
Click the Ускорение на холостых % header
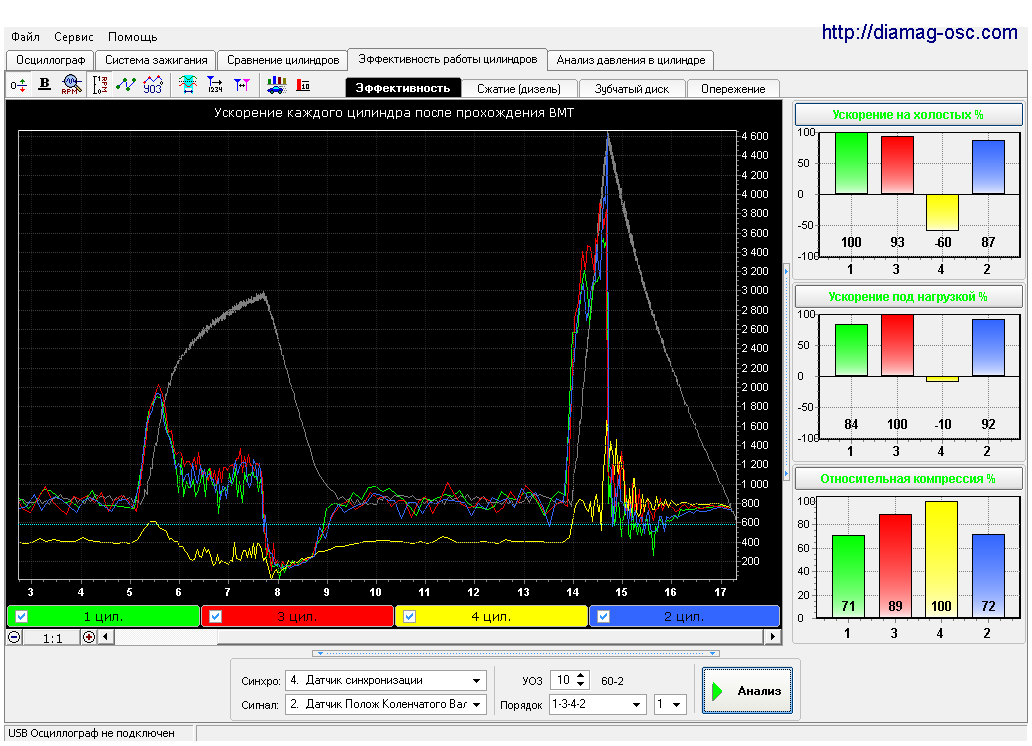pyautogui.click(x=908, y=115)
